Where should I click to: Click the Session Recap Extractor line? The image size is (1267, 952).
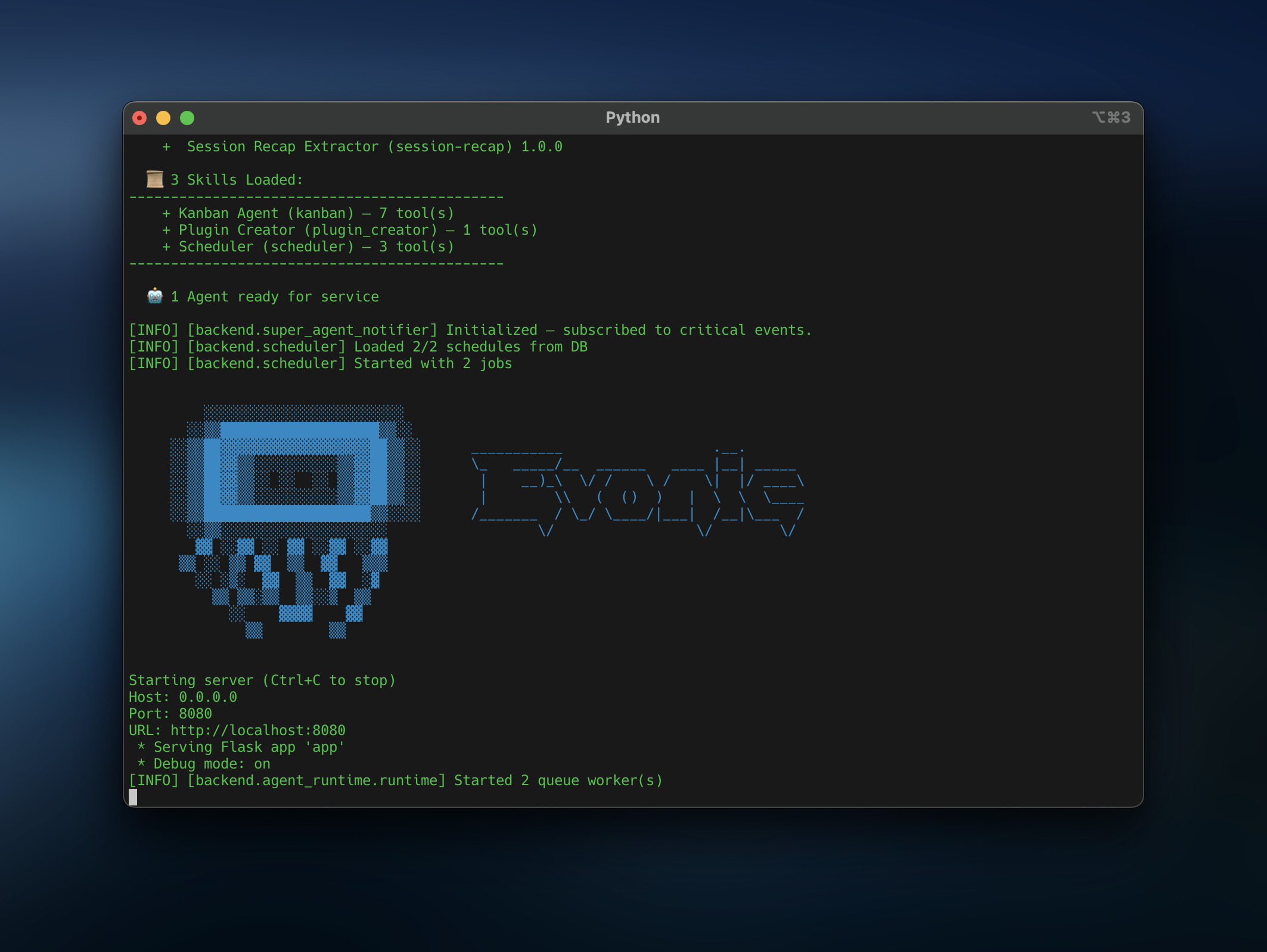coord(362,147)
